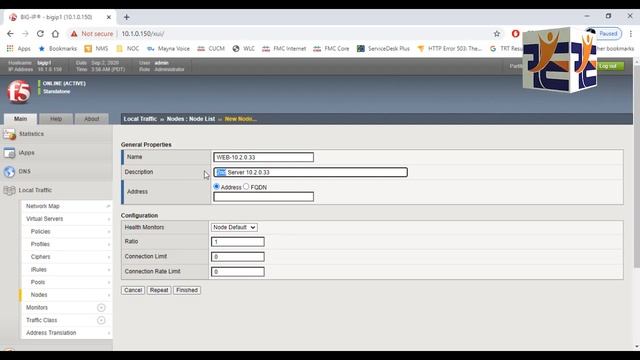
Task: Click the Repeat button
Action: [159, 290]
